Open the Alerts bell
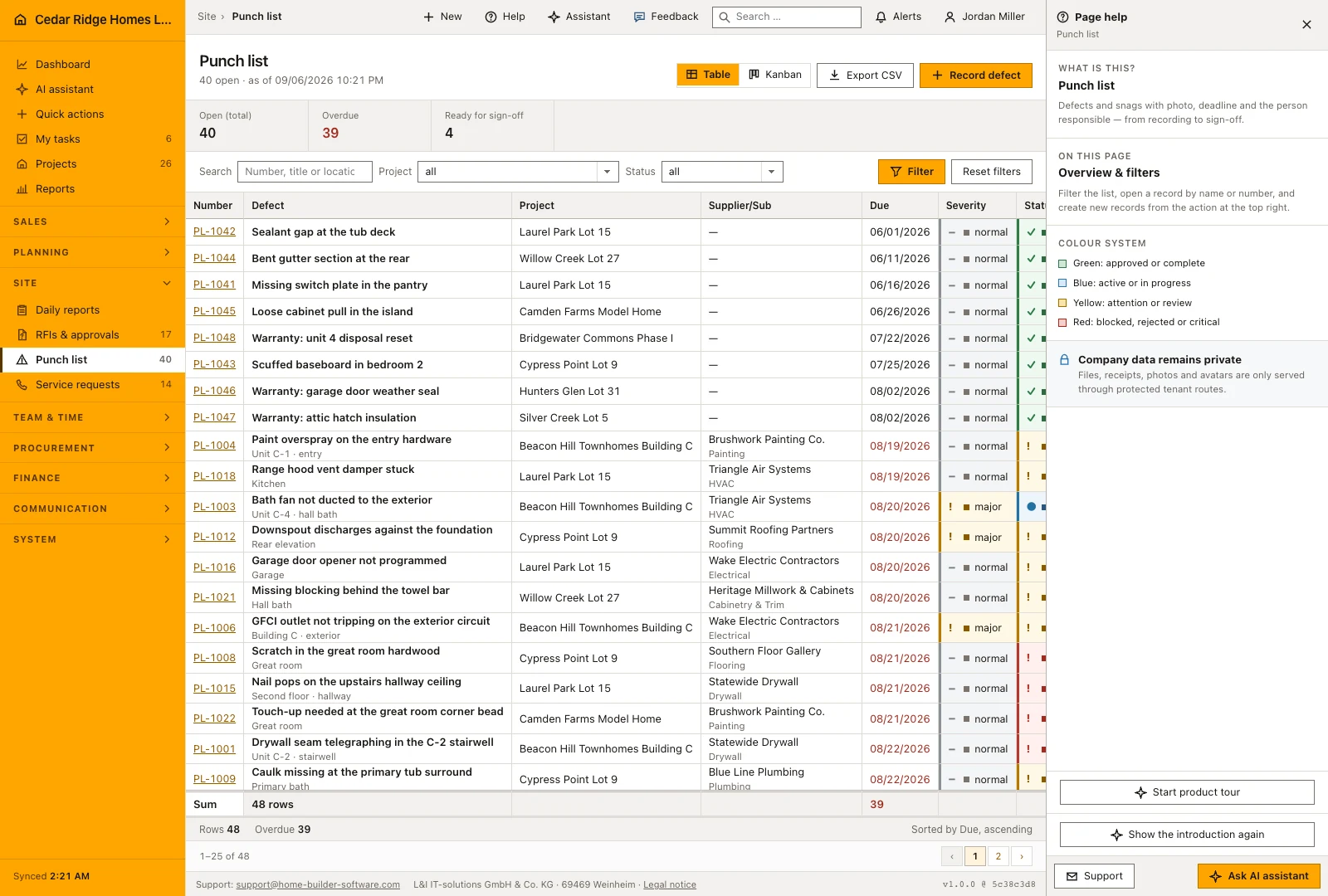 click(x=898, y=17)
